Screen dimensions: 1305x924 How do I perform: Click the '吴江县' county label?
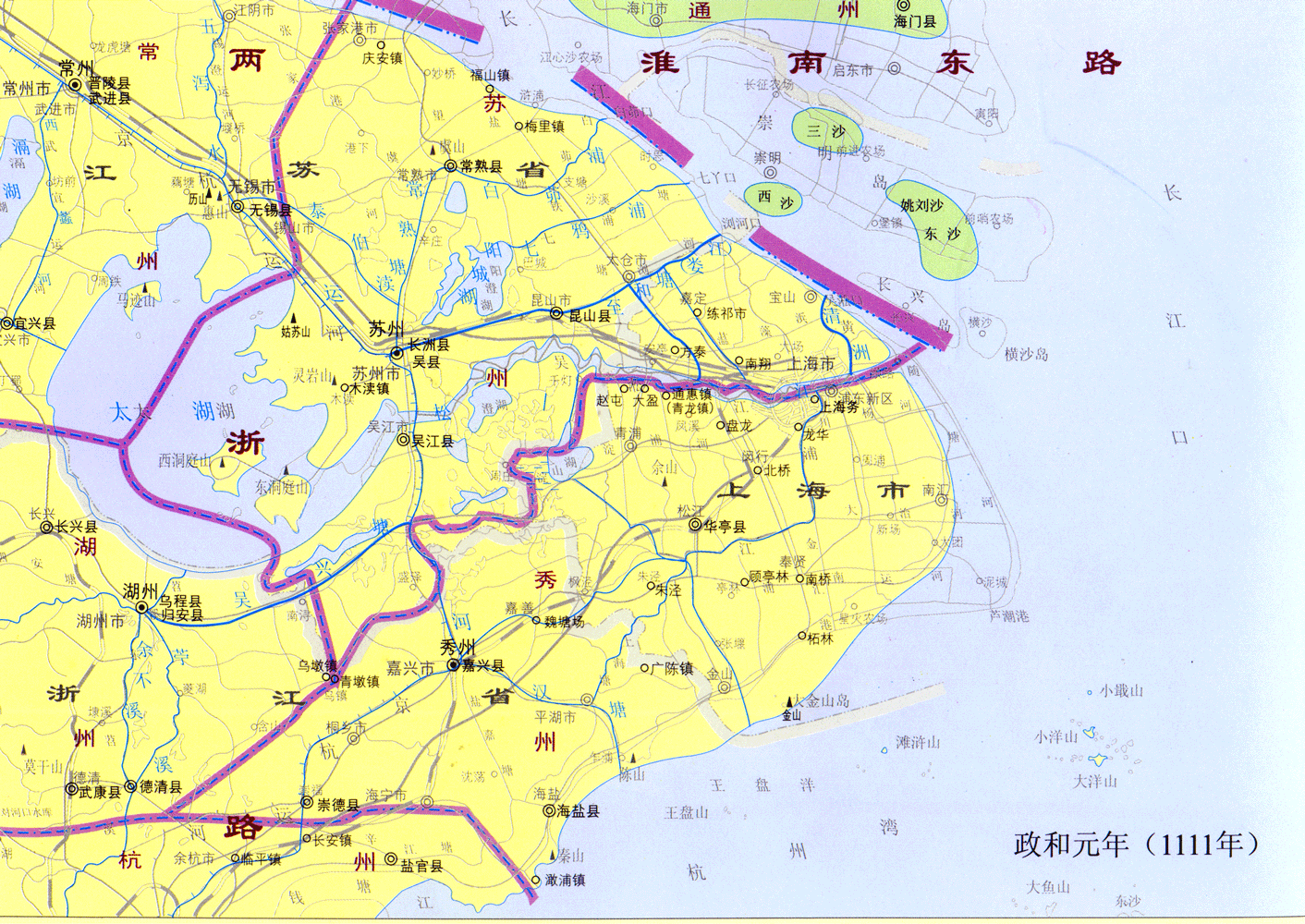click(x=433, y=442)
